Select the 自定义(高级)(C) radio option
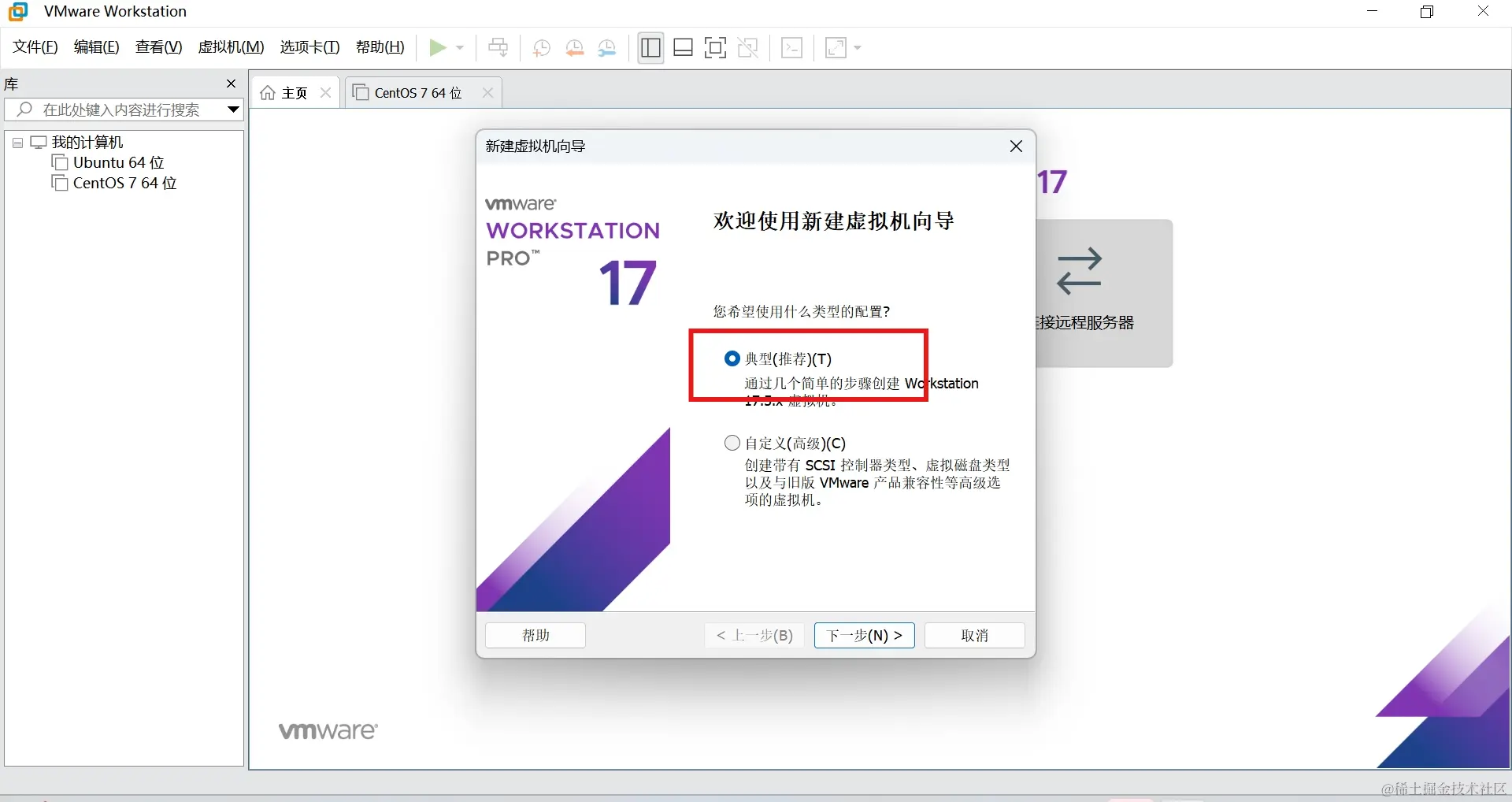 tap(732, 443)
